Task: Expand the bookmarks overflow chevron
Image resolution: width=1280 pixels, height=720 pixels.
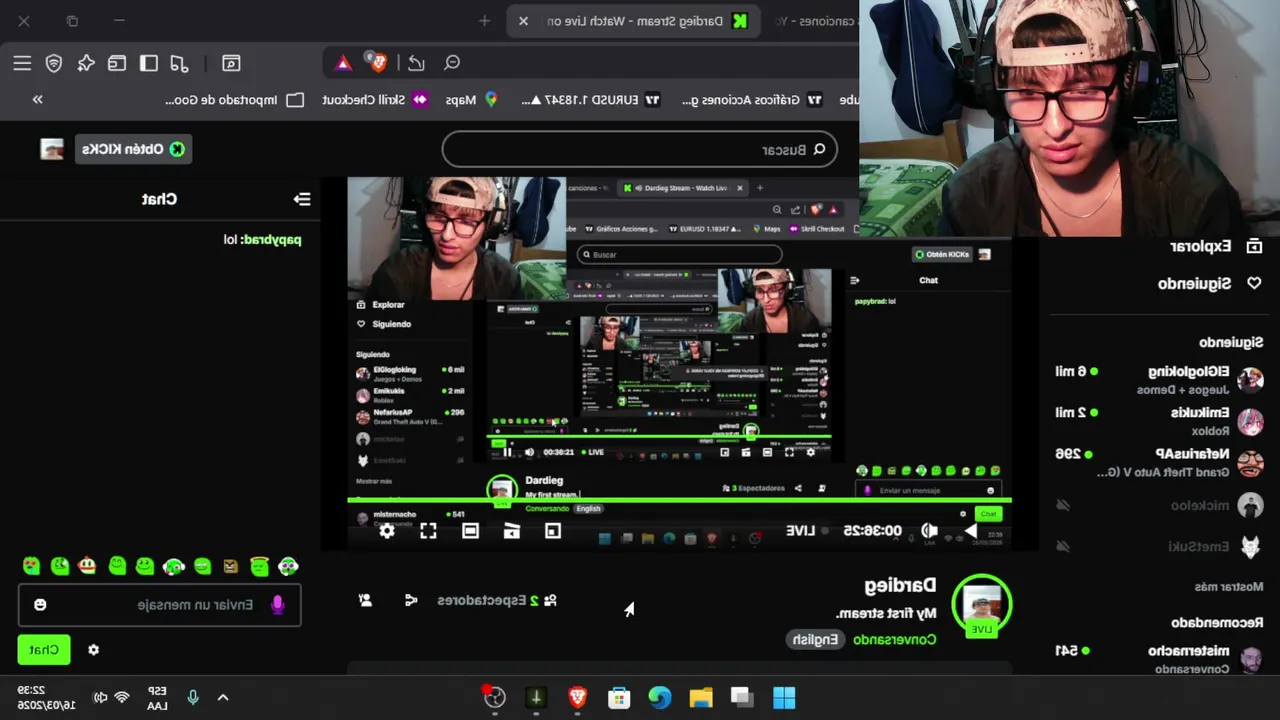Action: [38, 100]
